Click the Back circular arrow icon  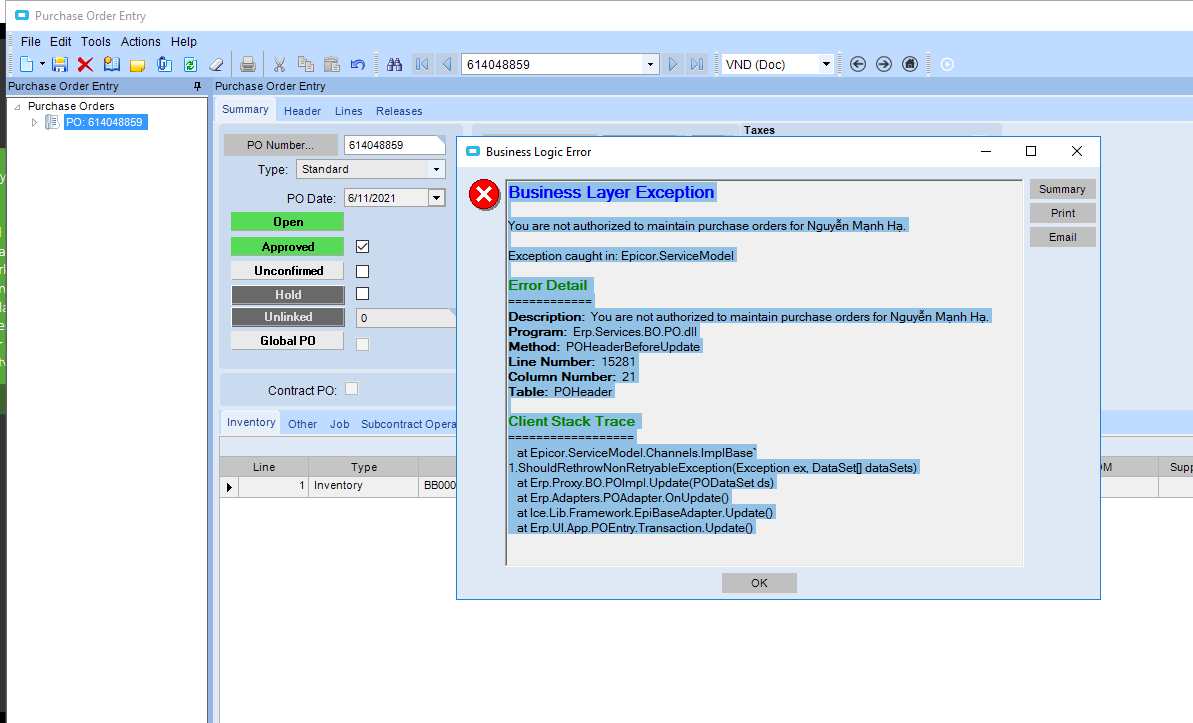point(858,65)
